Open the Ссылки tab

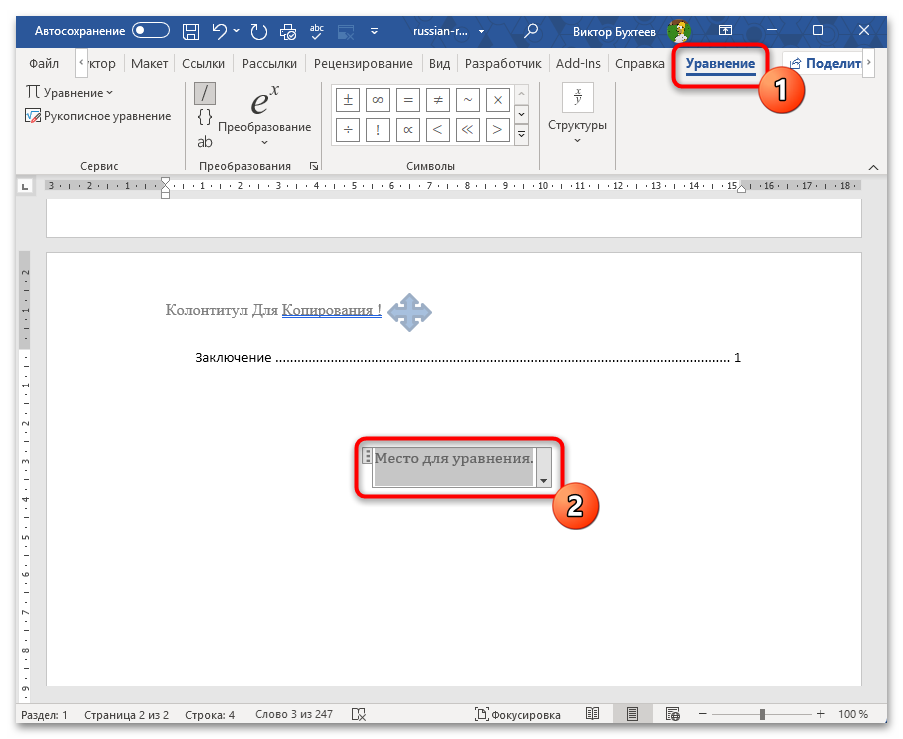[203, 63]
